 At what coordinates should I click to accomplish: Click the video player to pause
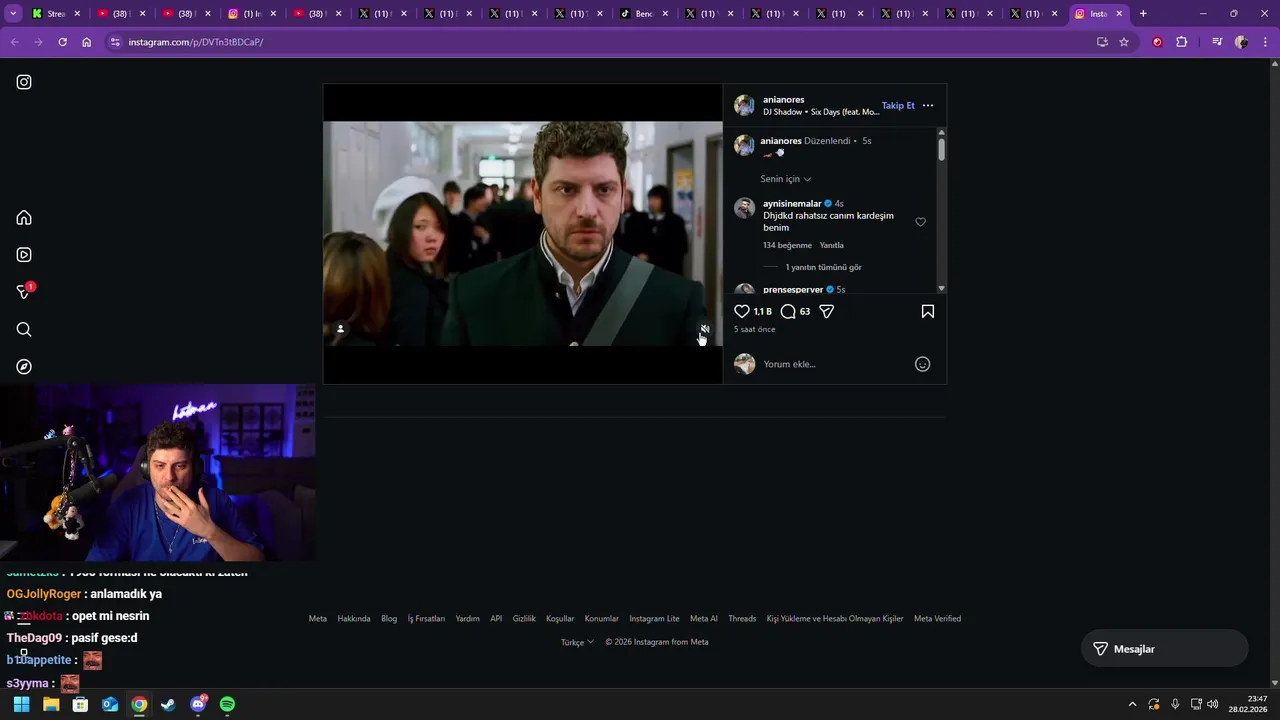tap(522, 233)
